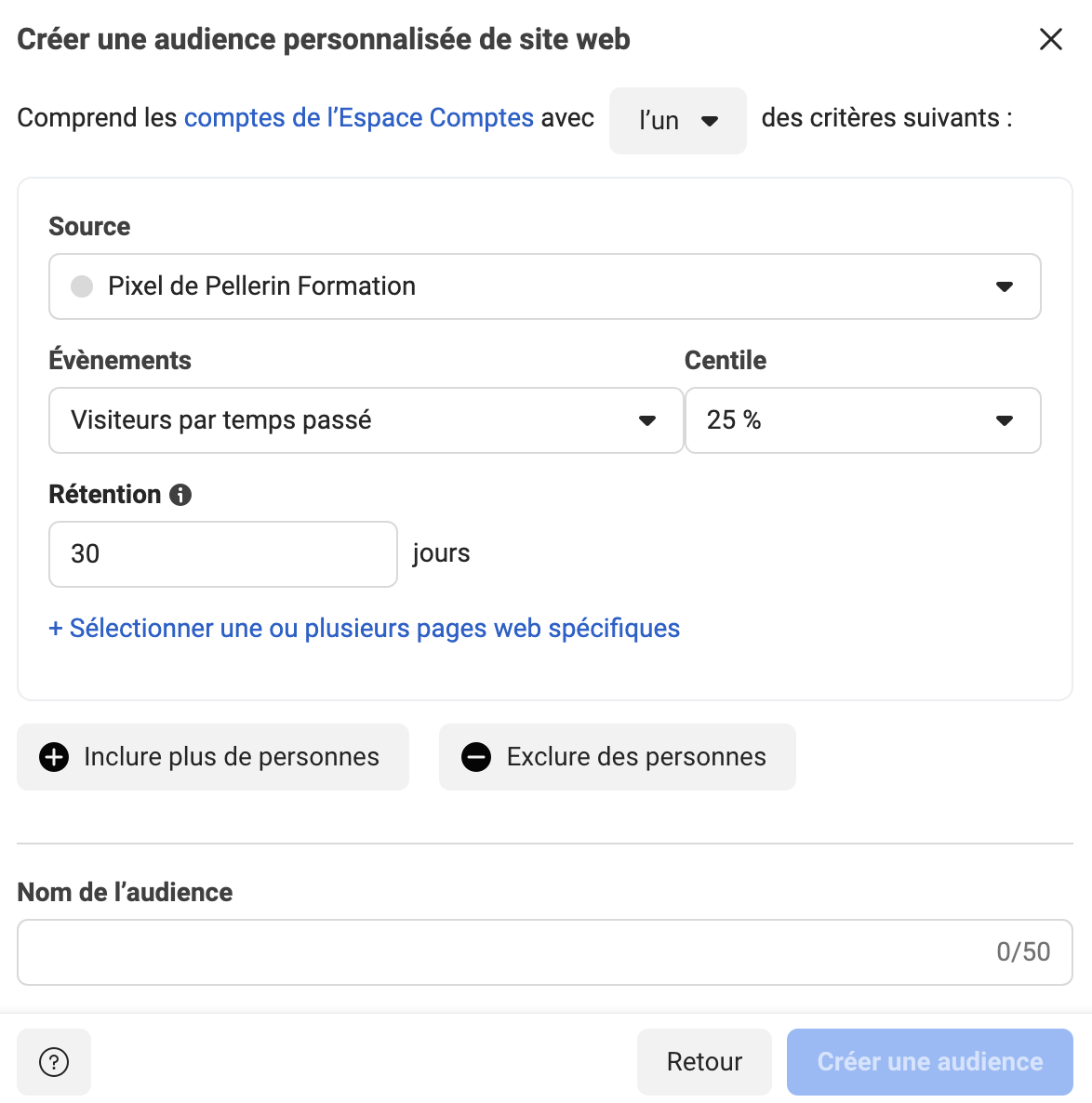This screenshot has height=1103, width=1092.
Task: Click the gray status dot beside the pixel name
Action: click(82, 286)
